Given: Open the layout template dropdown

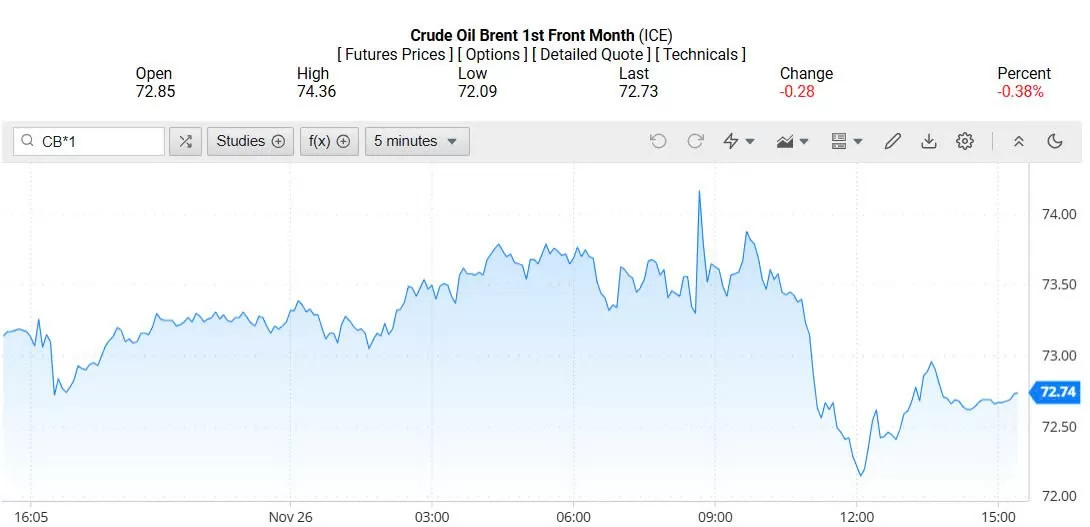Looking at the screenshot, I should 846,141.
